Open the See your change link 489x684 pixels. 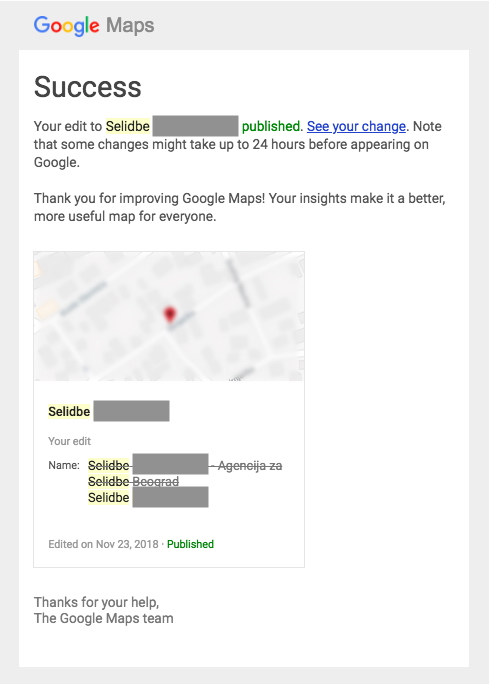(356, 126)
